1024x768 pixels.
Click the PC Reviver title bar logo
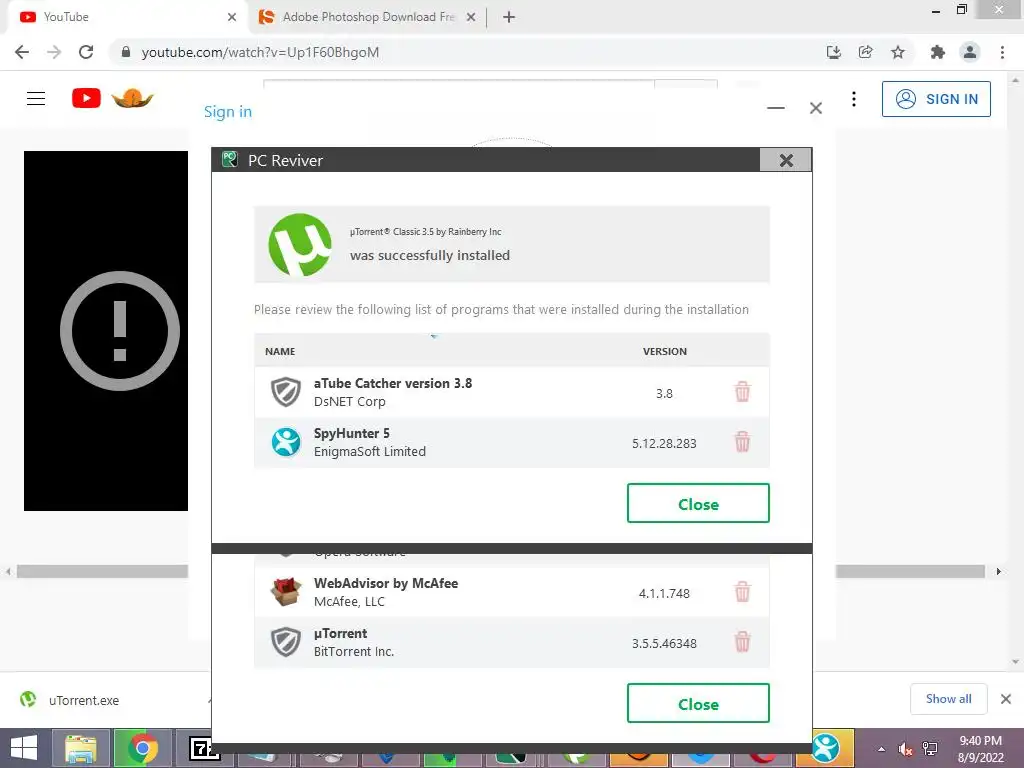coord(229,159)
